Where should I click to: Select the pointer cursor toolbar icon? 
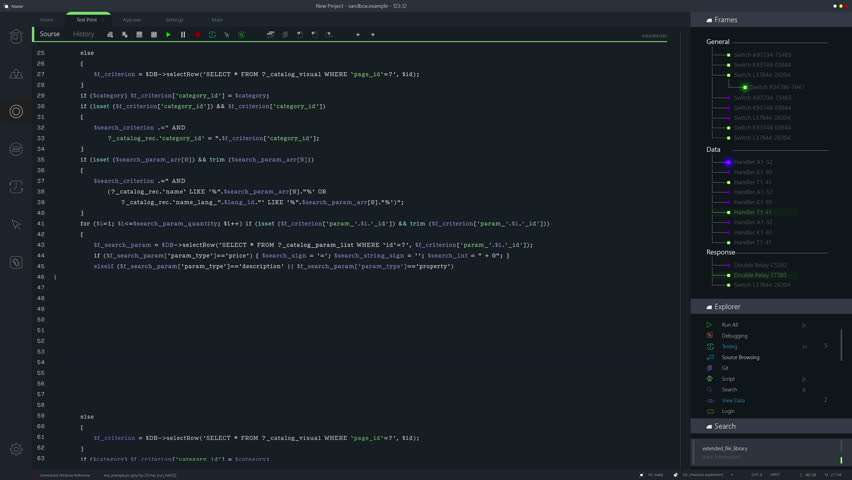click(x=227, y=35)
